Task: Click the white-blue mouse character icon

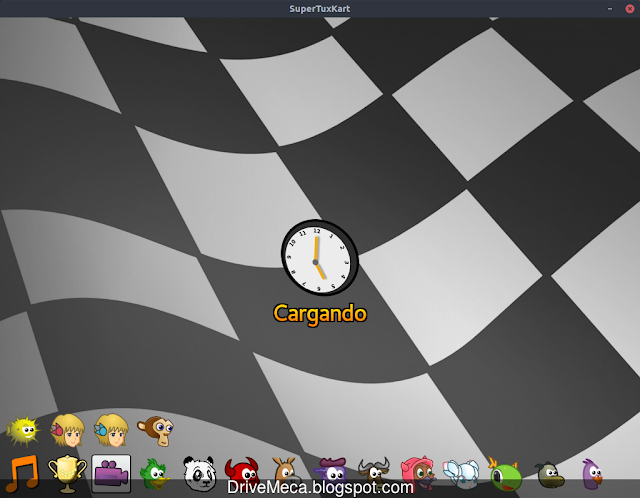Action: click(x=461, y=474)
